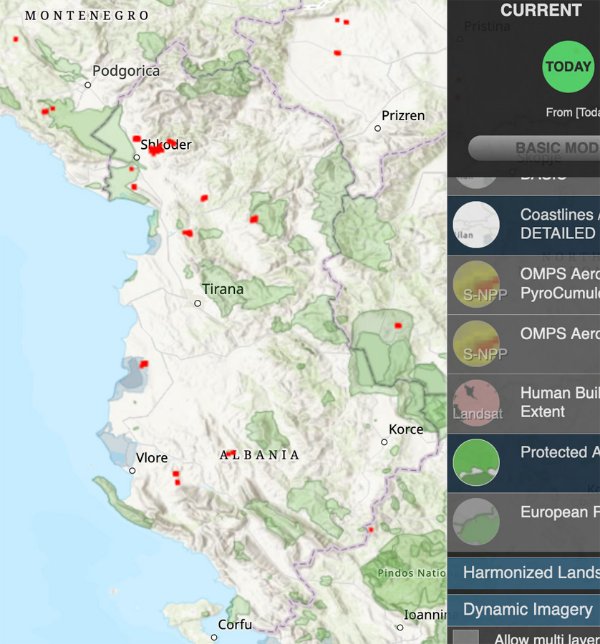
Task: Click the fire hotspot west of Shkoder label
Action: (136, 139)
